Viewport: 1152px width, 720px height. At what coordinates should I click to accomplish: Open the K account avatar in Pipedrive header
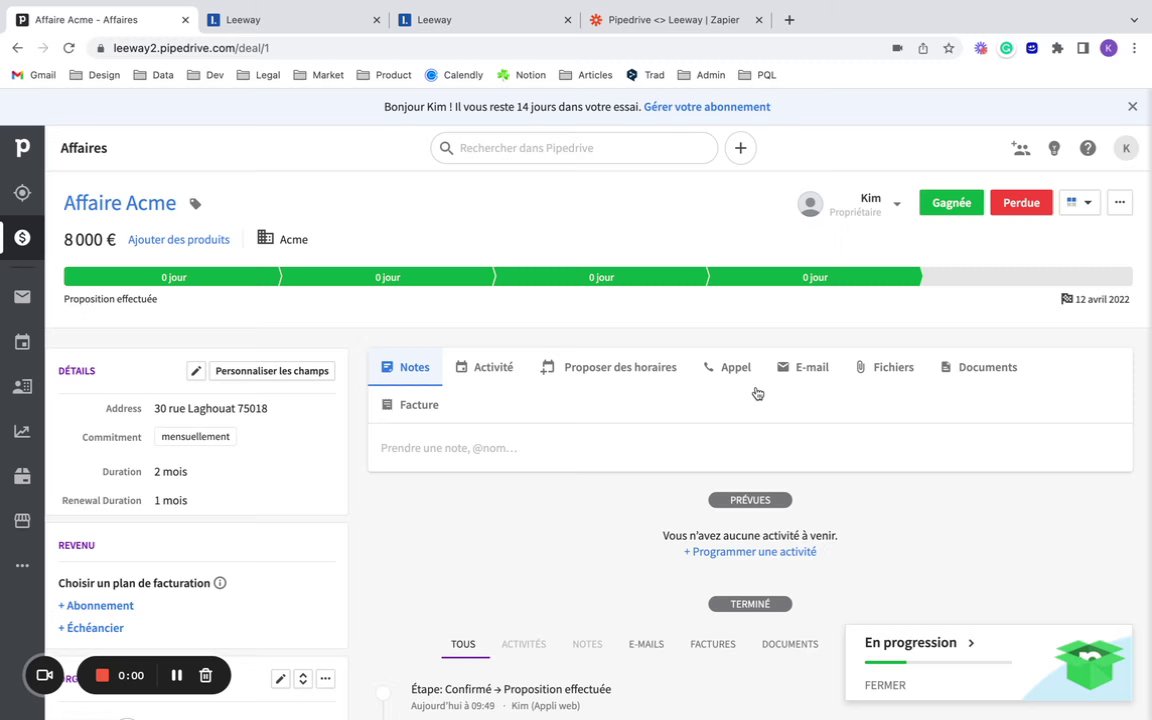pyautogui.click(x=1126, y=148)
